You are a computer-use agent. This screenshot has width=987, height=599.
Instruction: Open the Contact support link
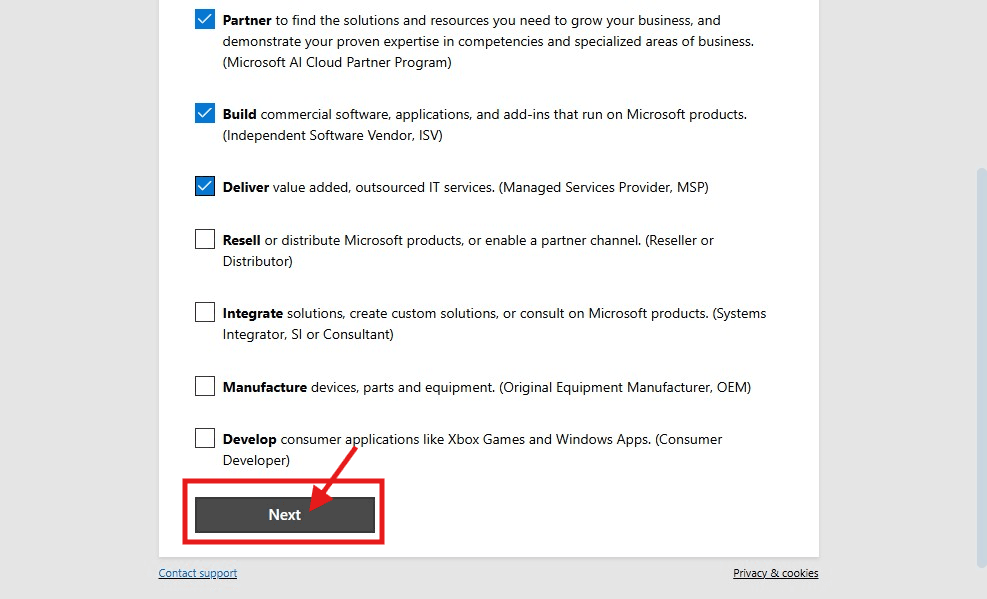[x=198, y=573]
